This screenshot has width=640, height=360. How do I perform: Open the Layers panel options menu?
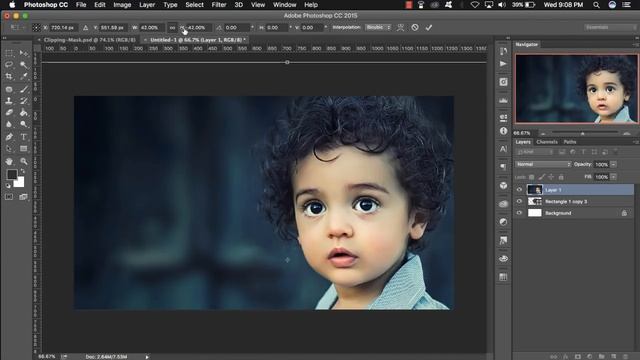pyautogui.click(x=635, y=142)
